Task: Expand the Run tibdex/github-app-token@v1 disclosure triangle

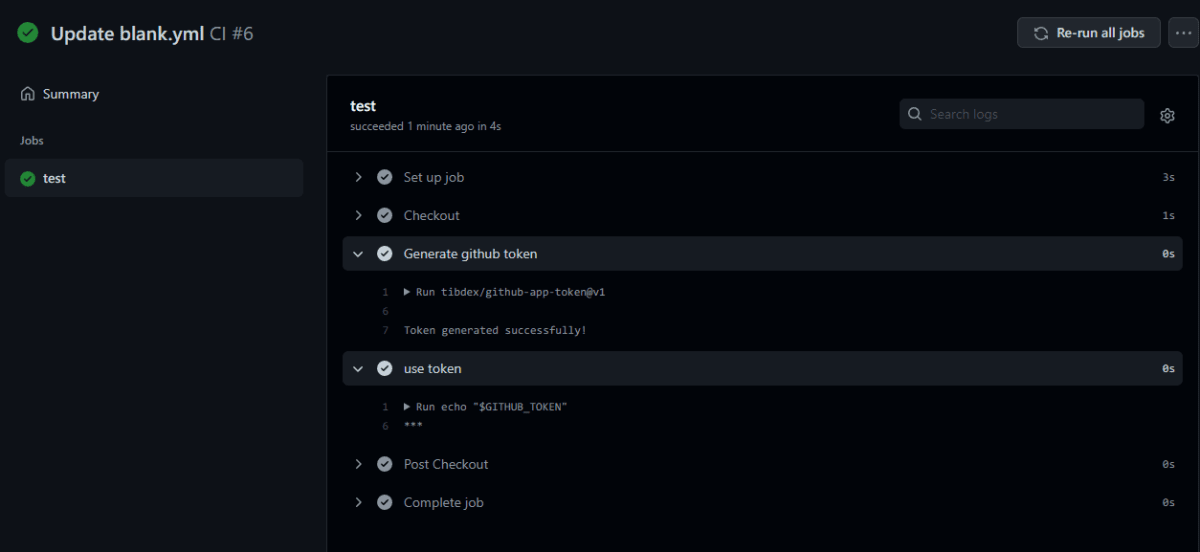Action: pos(407,292)
